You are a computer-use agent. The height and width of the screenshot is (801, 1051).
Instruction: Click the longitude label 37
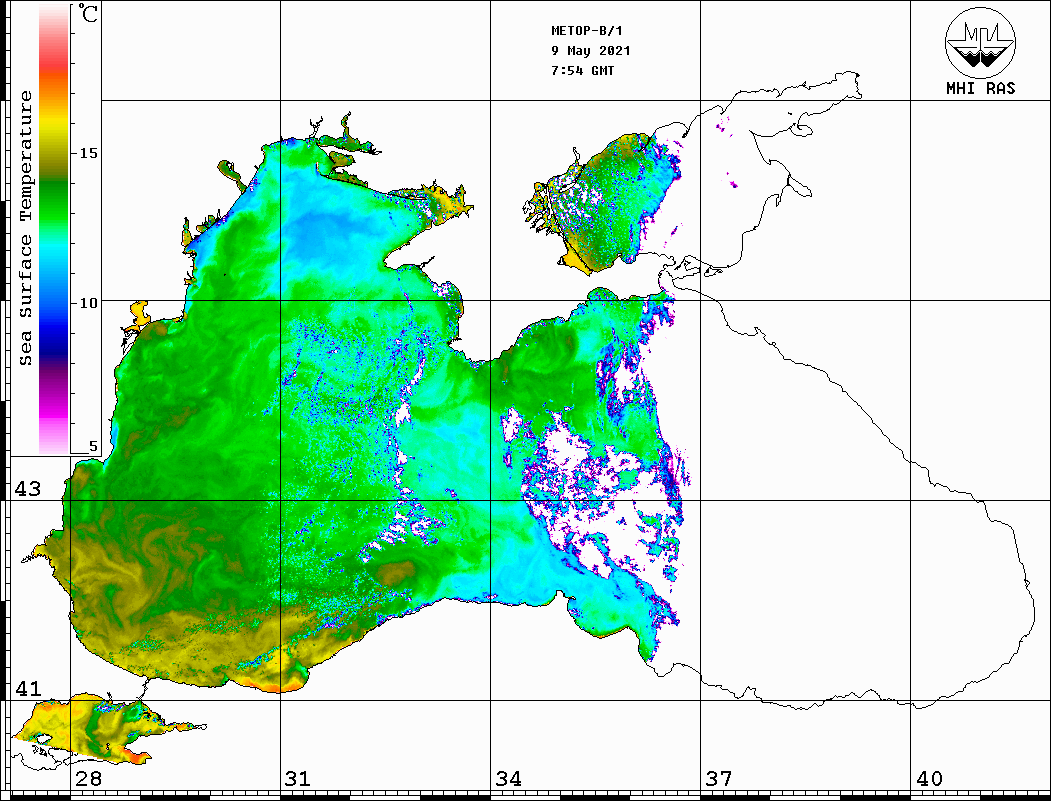(719, 778)
